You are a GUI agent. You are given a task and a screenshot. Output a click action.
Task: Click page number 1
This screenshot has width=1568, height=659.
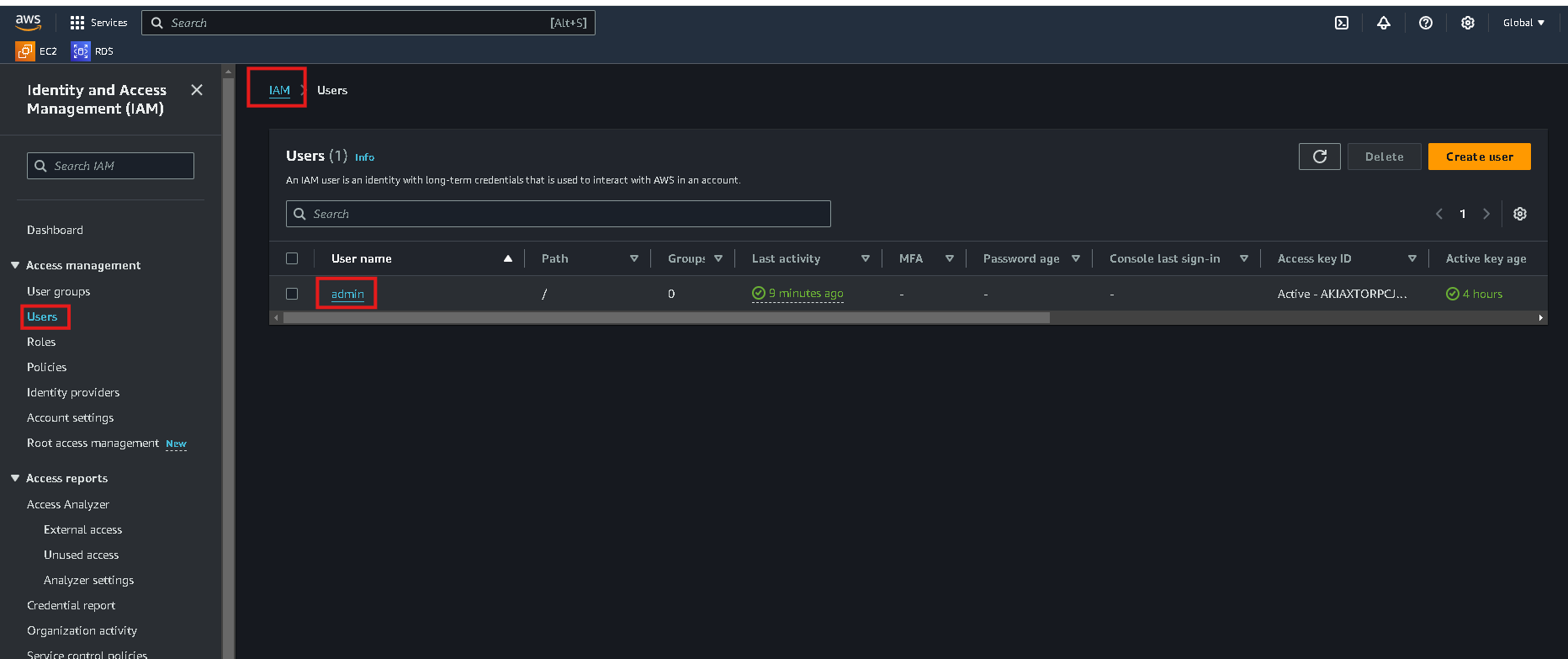tap(1463, 214)
